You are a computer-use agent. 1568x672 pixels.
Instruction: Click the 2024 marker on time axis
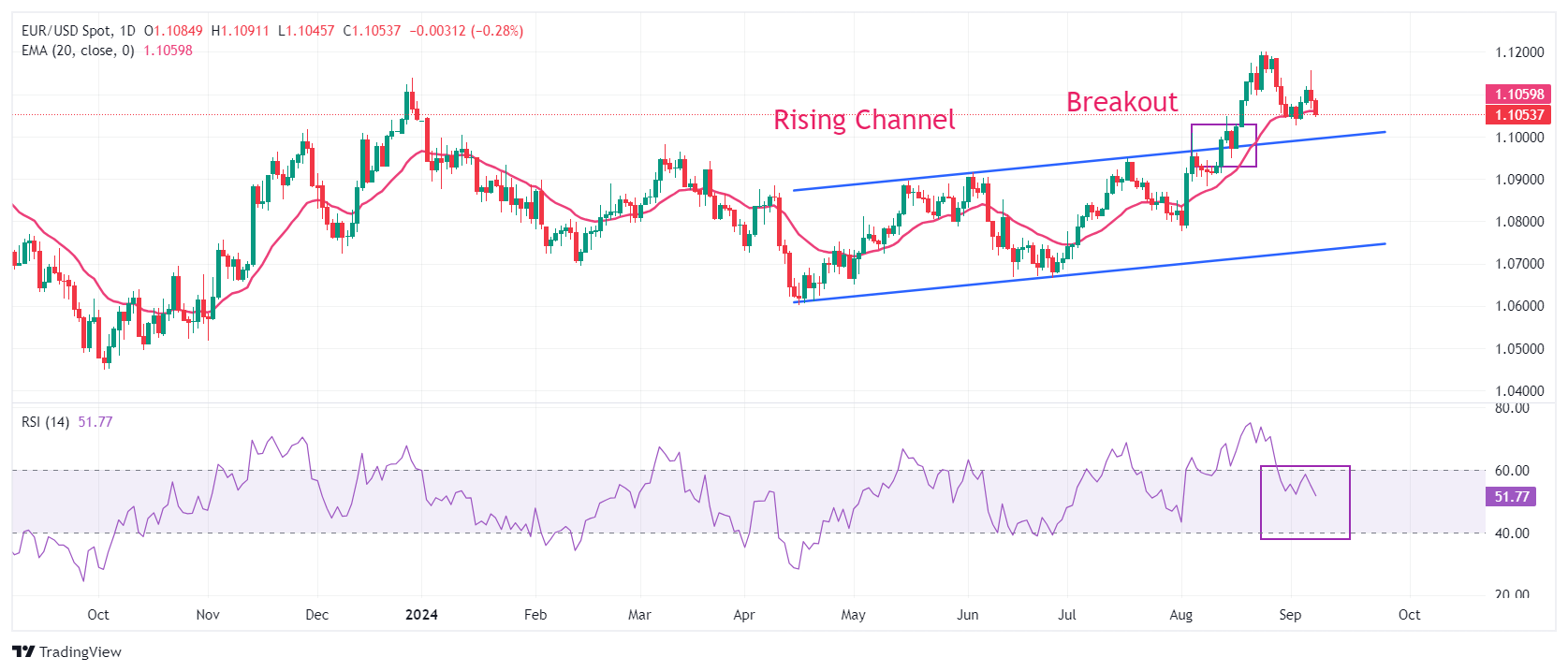coord(421,615)
